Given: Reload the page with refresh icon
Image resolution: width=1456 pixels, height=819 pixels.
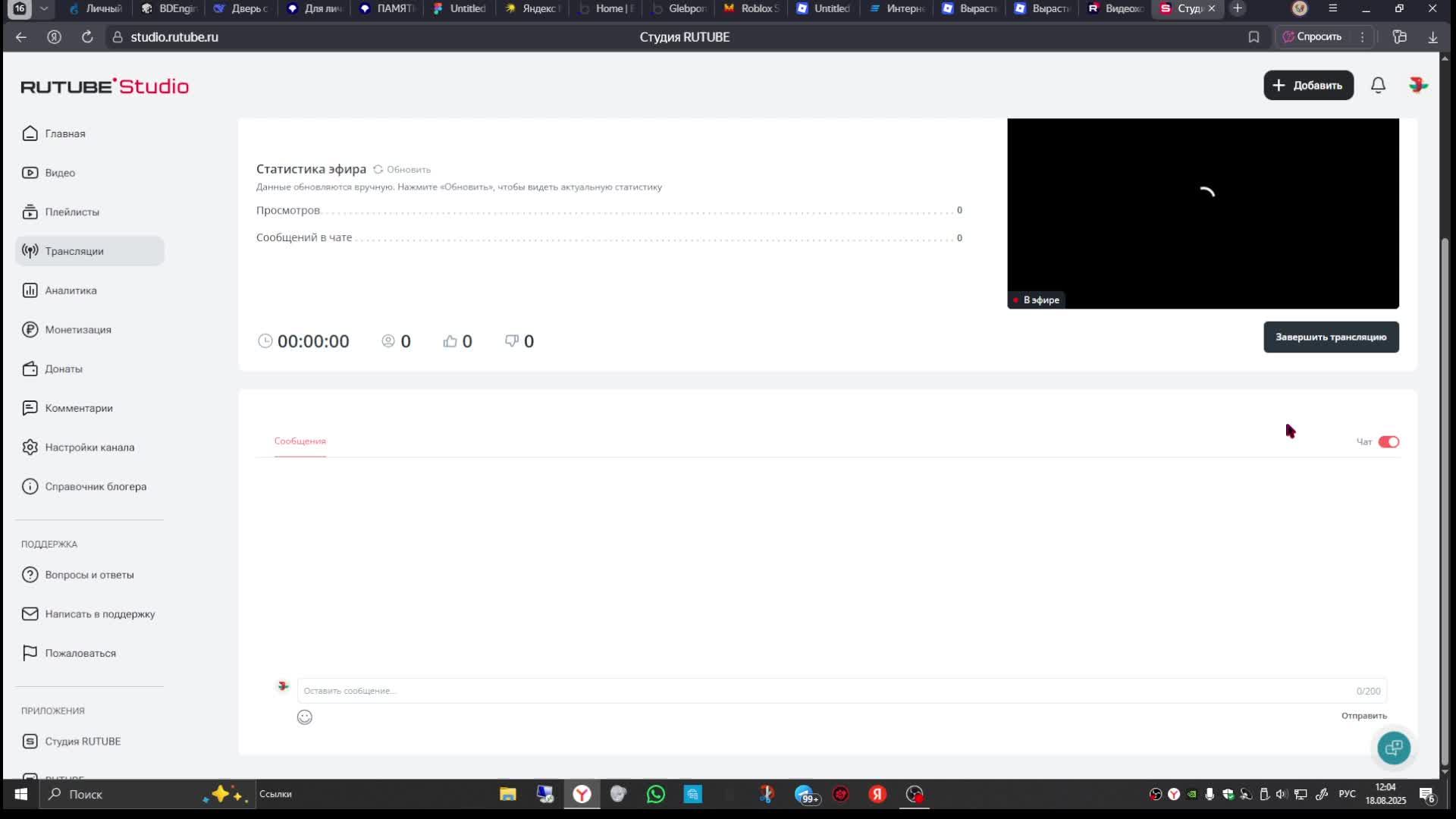Looking at the screenshot, I should tap(87, 37).
